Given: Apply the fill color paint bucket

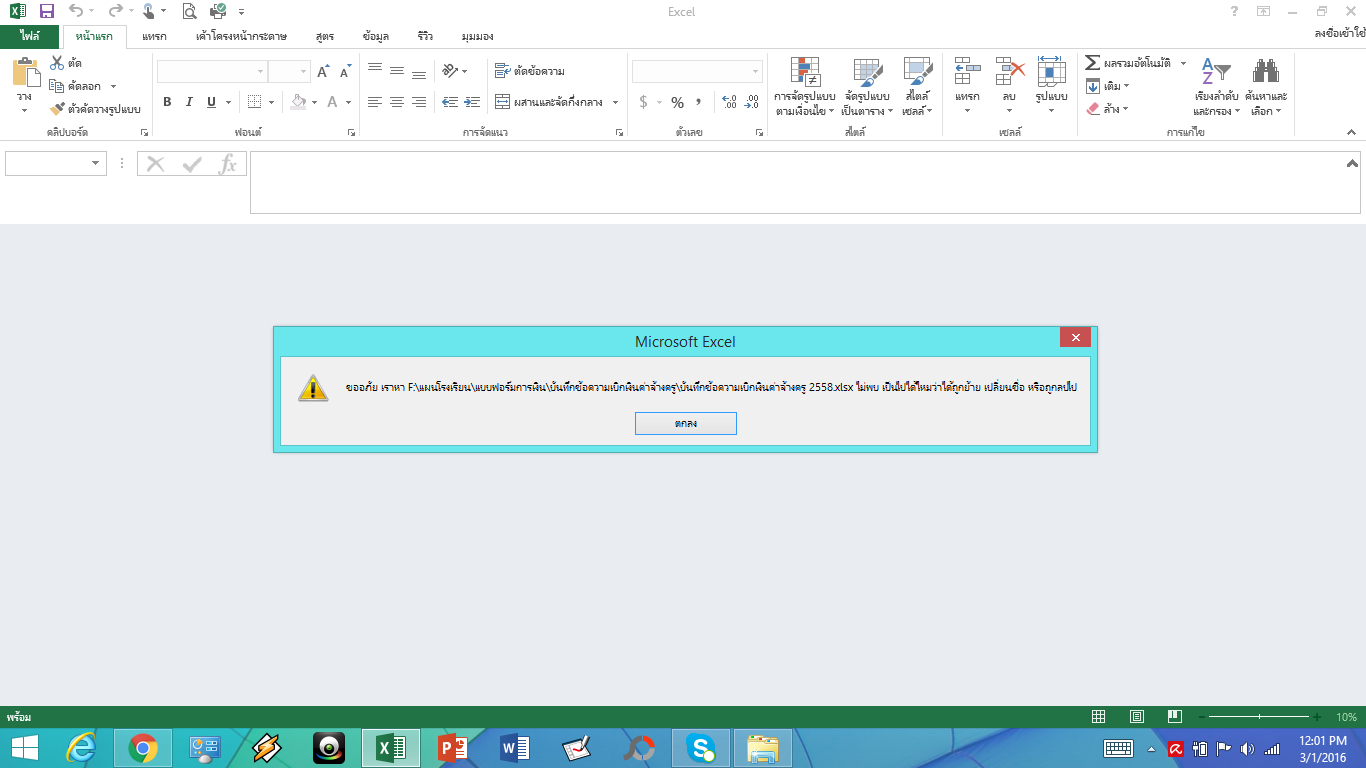Looking at the screenshot, I should tap(297, 102).
